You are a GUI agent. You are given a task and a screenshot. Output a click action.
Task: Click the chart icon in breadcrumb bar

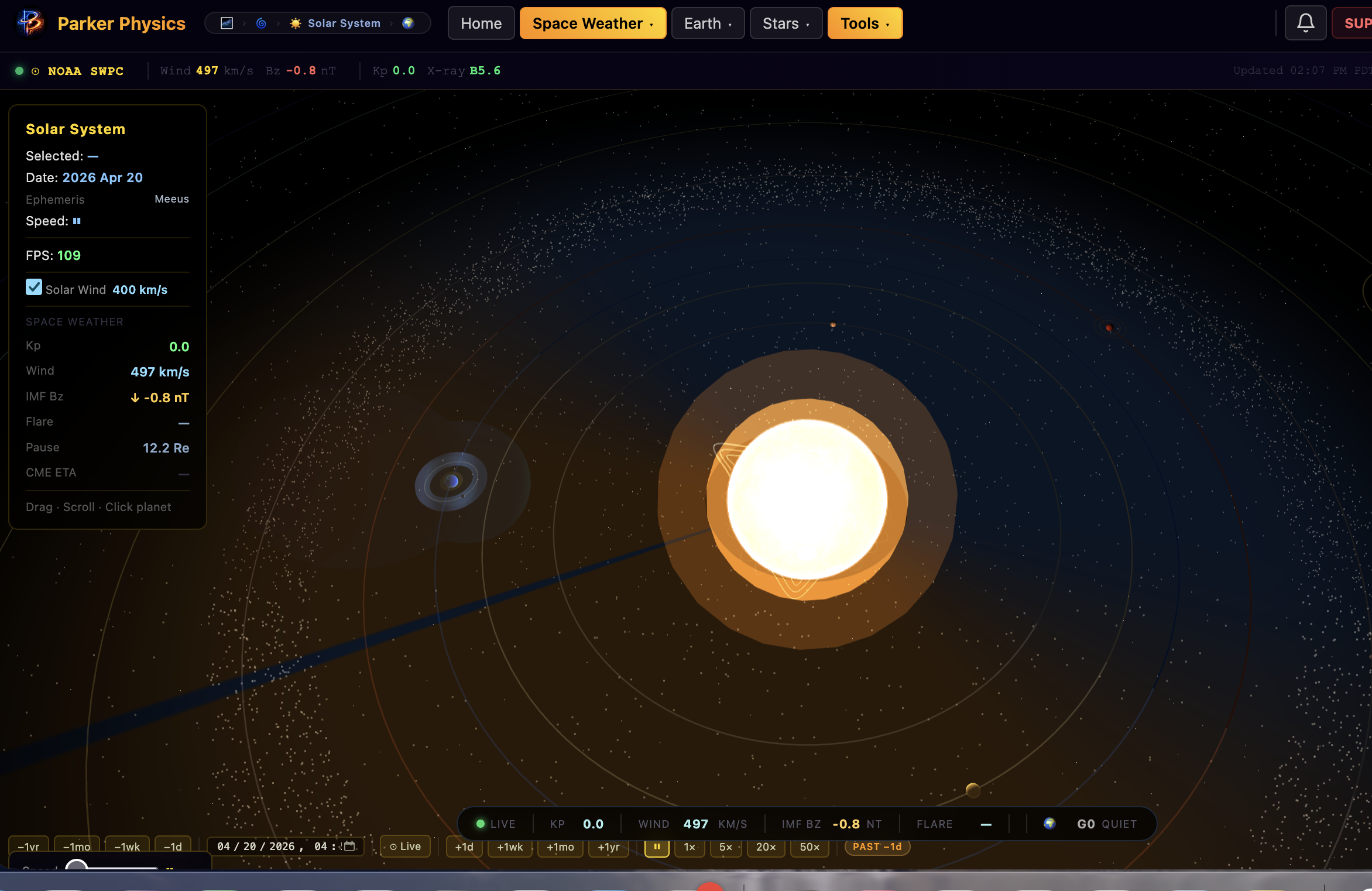227,23
